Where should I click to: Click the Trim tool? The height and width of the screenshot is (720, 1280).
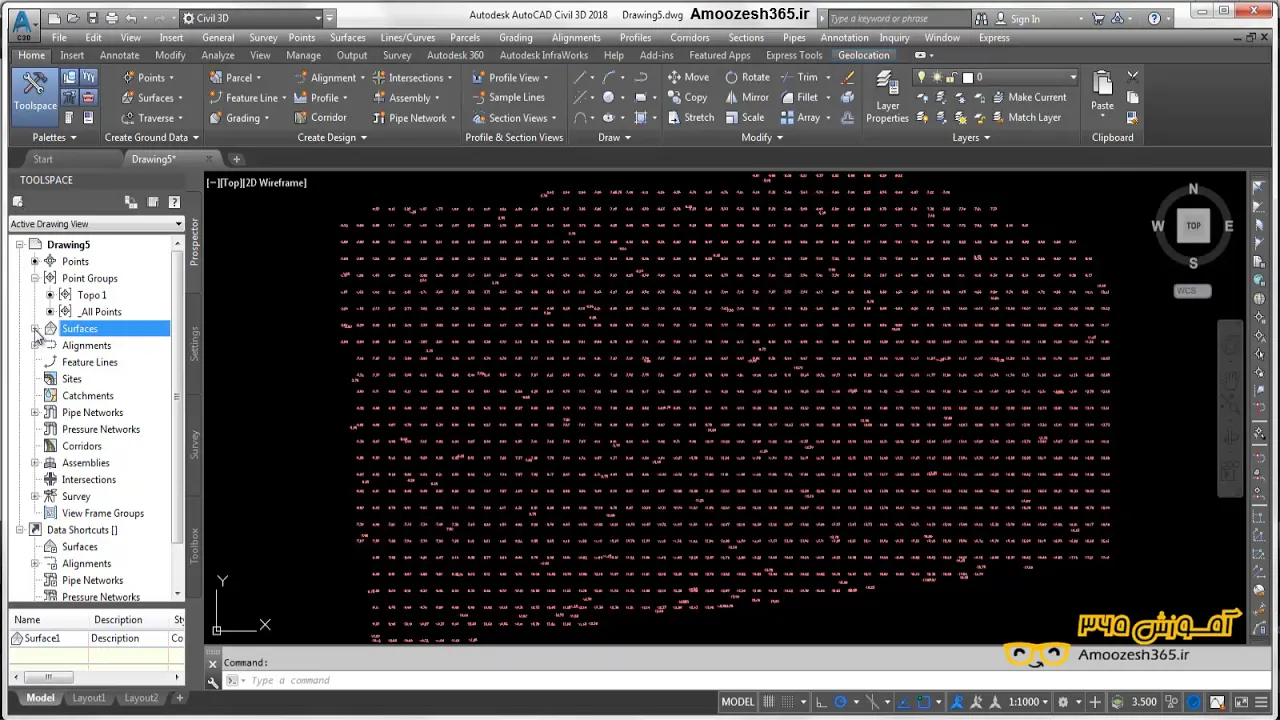coord(799,77)
